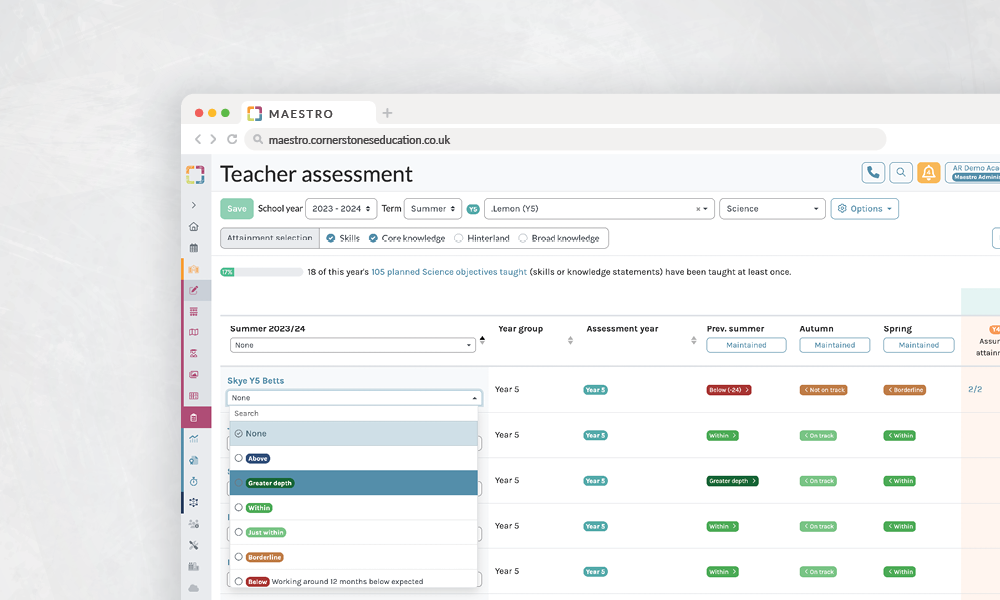The height and width of the screenshot is (600, 1000).
Task: Reload page with browser refresh icon
Action: click(232, 140)
